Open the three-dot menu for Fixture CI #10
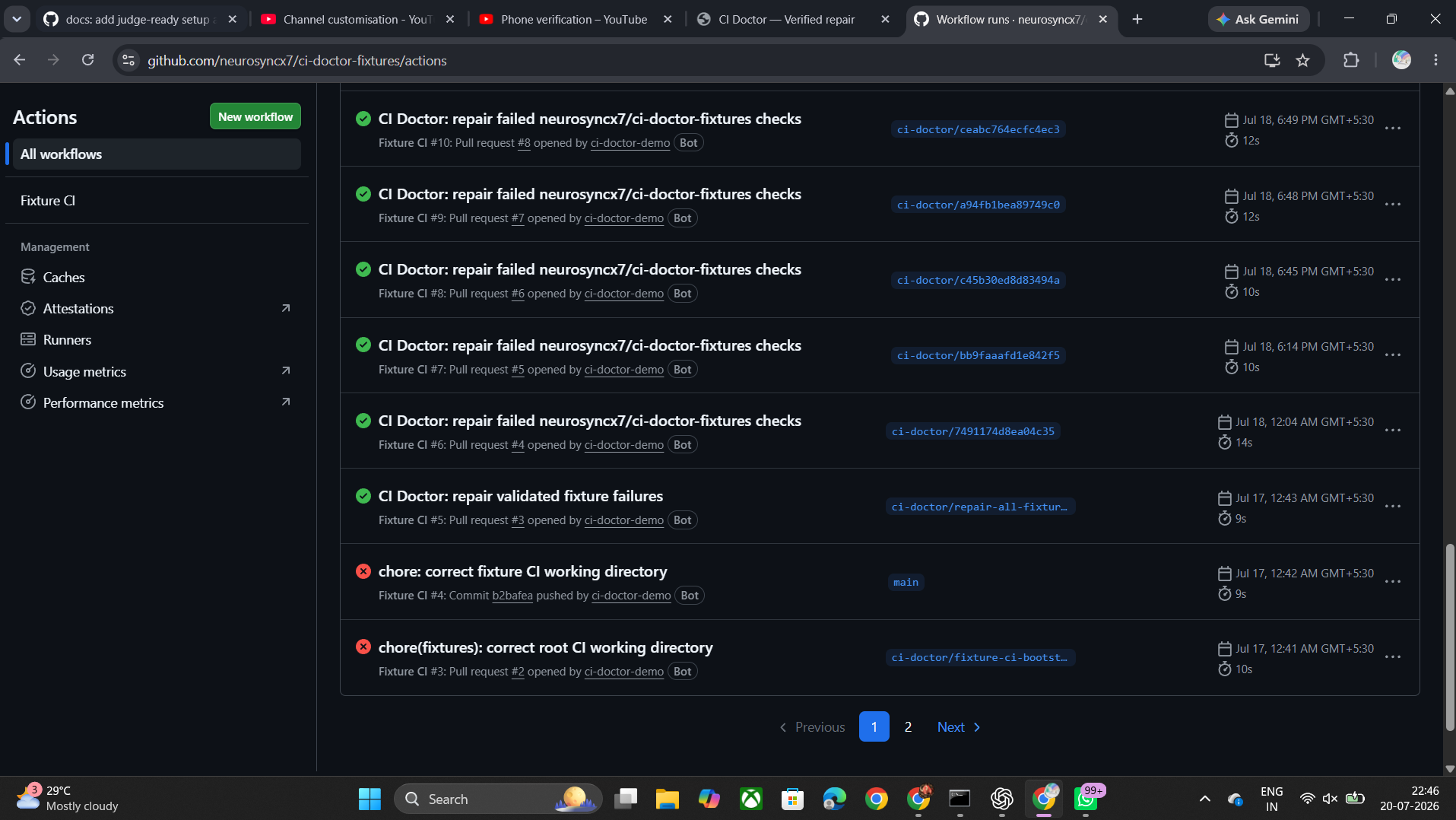 [x=1393, y=129]
